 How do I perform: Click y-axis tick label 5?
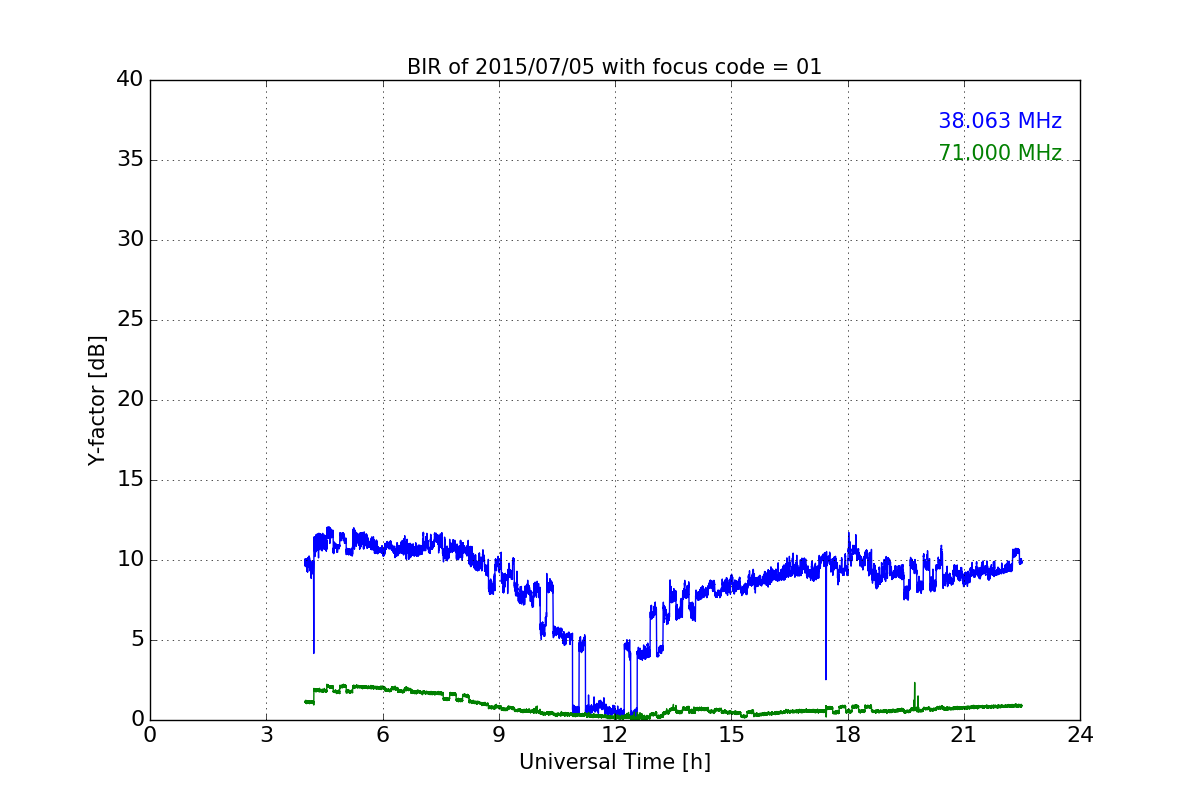tap(137, 640)
